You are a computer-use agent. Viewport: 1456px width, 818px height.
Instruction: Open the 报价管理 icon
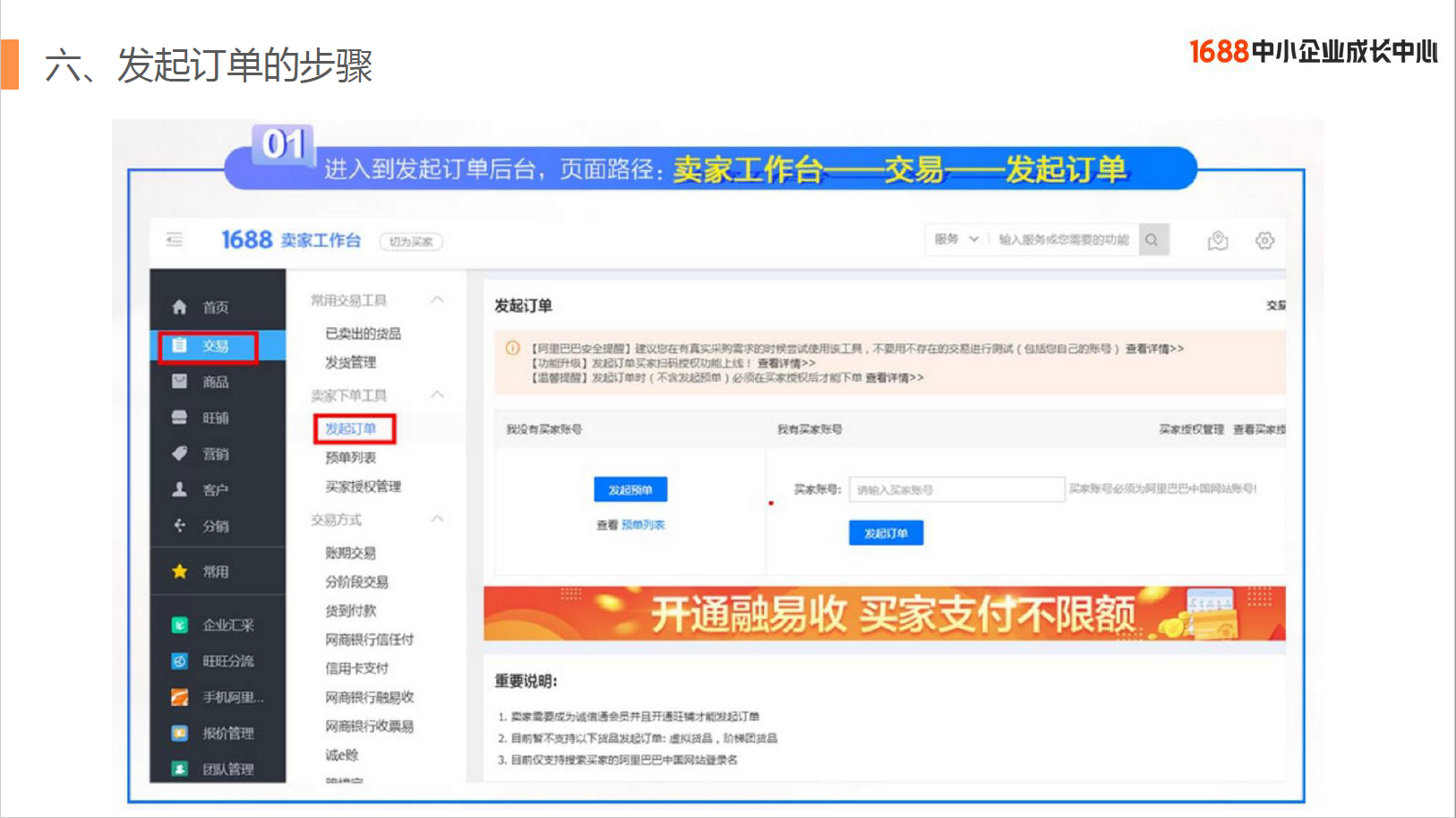tap(180, 733)
